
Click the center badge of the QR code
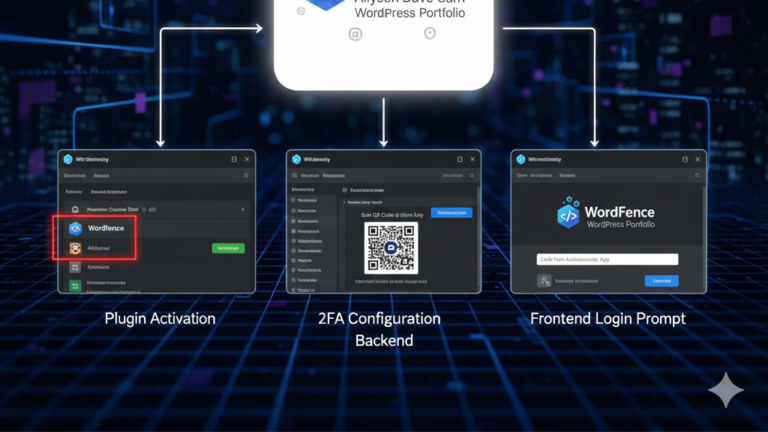coord(391,247)
